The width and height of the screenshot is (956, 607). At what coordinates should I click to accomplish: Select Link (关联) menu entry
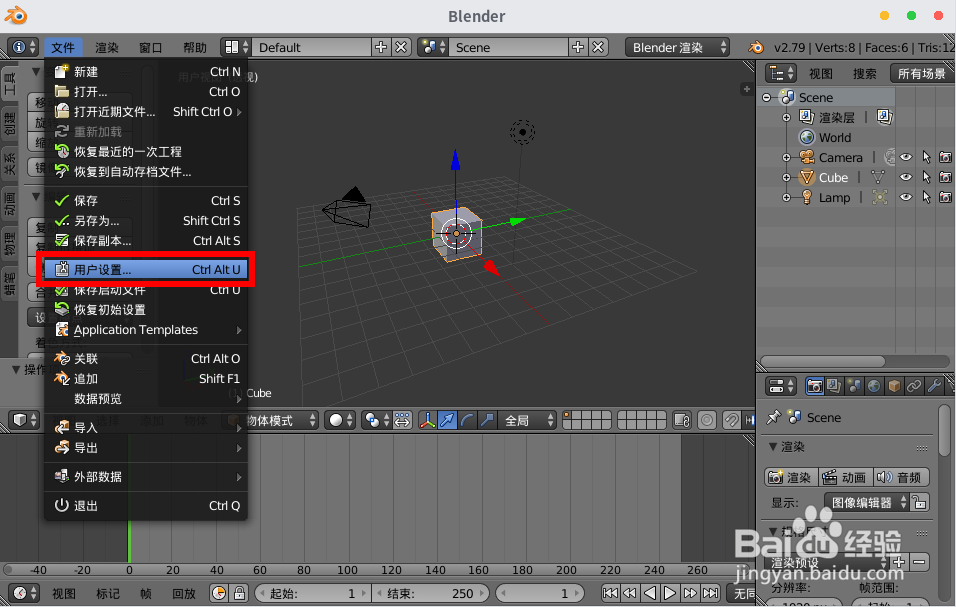(146, 358)
